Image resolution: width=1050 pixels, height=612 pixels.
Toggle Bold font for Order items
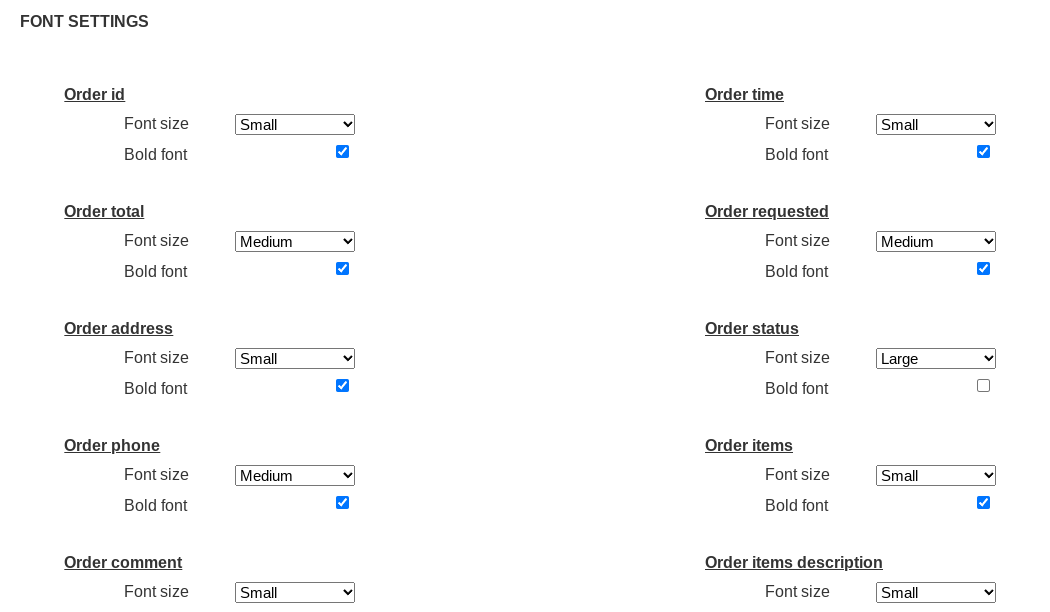(x=983, y=503)
